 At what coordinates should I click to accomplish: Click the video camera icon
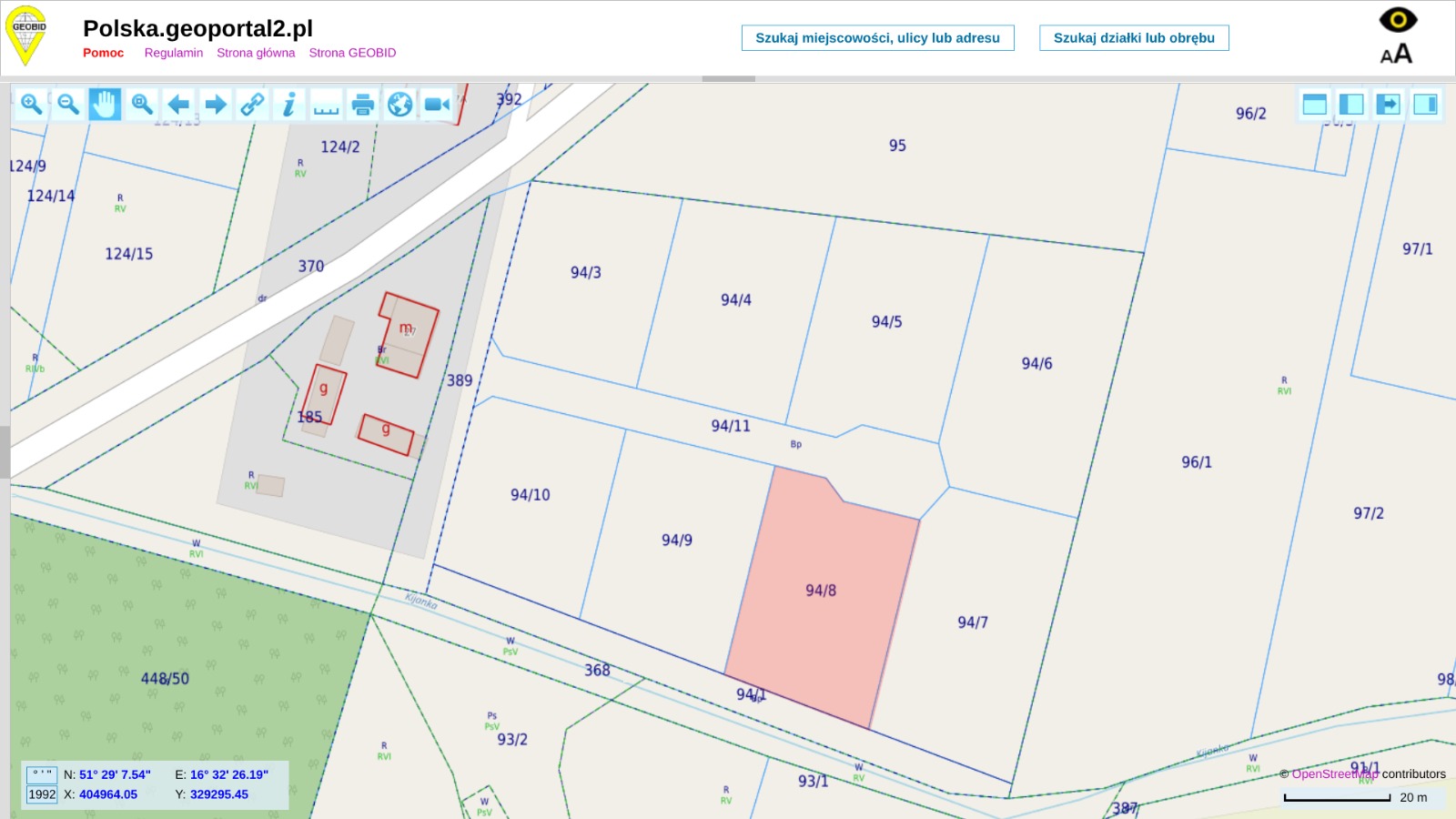point(437,105)
